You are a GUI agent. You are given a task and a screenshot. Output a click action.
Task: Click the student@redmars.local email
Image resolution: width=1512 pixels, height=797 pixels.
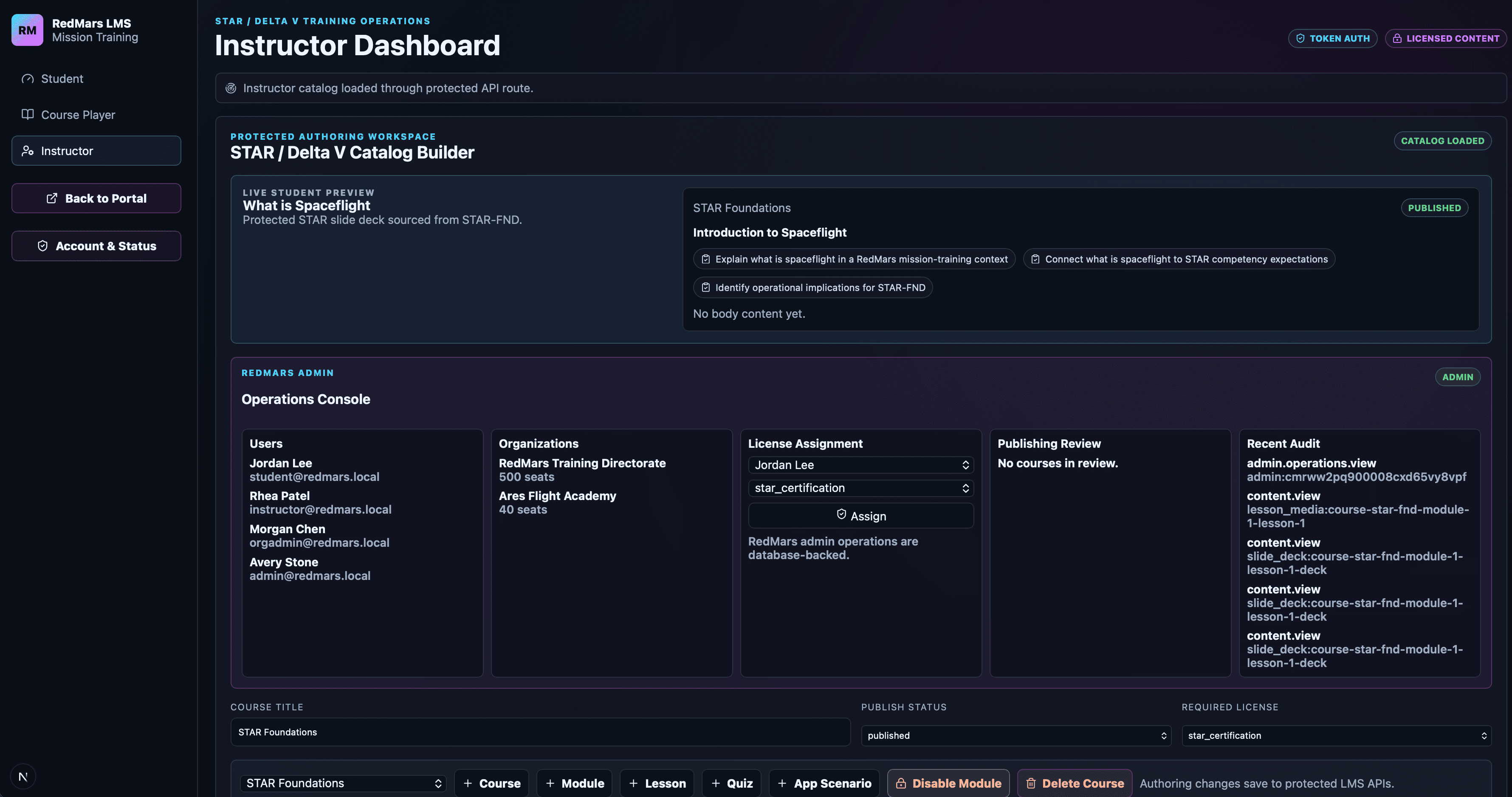tap(315, 477)
